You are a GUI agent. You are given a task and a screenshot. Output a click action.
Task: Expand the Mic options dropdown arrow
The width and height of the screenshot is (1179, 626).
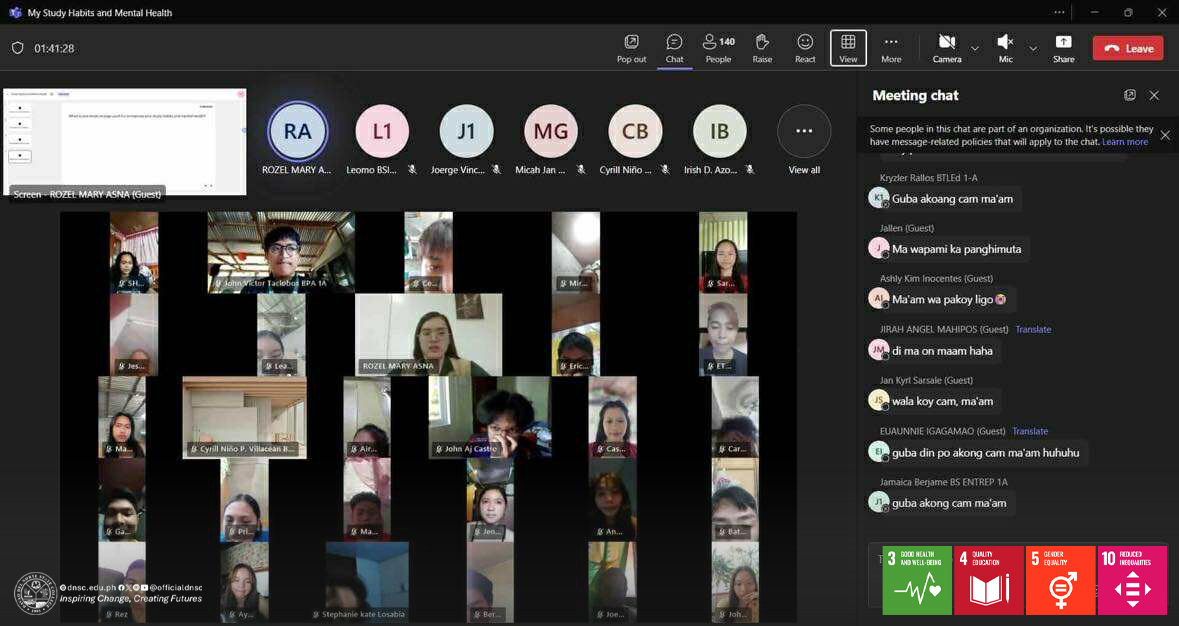tap(1033, 48)
